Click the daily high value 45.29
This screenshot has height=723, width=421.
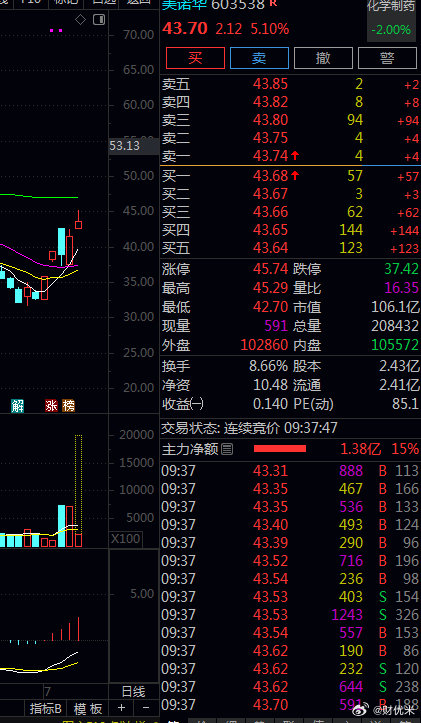pos(270,288)
